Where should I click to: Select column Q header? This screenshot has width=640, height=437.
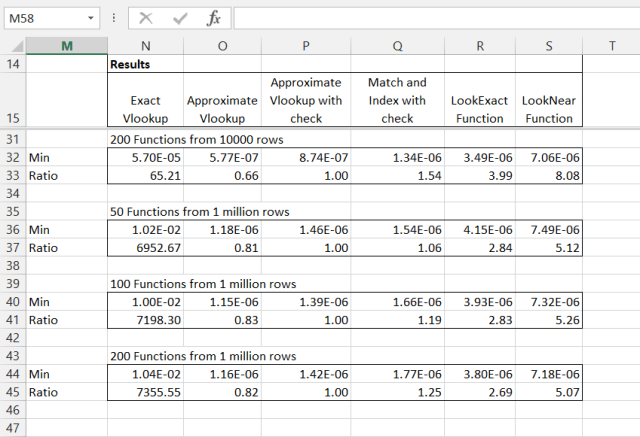point(397,46)
